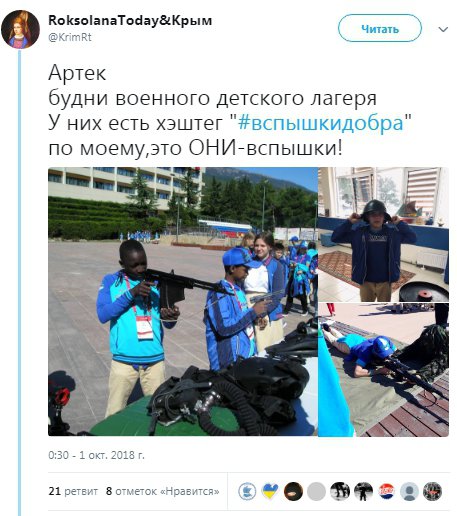Click the Читать follow button
Image resolution: width=457 pixels, height=516 pixels.
[x=380, y=28]
